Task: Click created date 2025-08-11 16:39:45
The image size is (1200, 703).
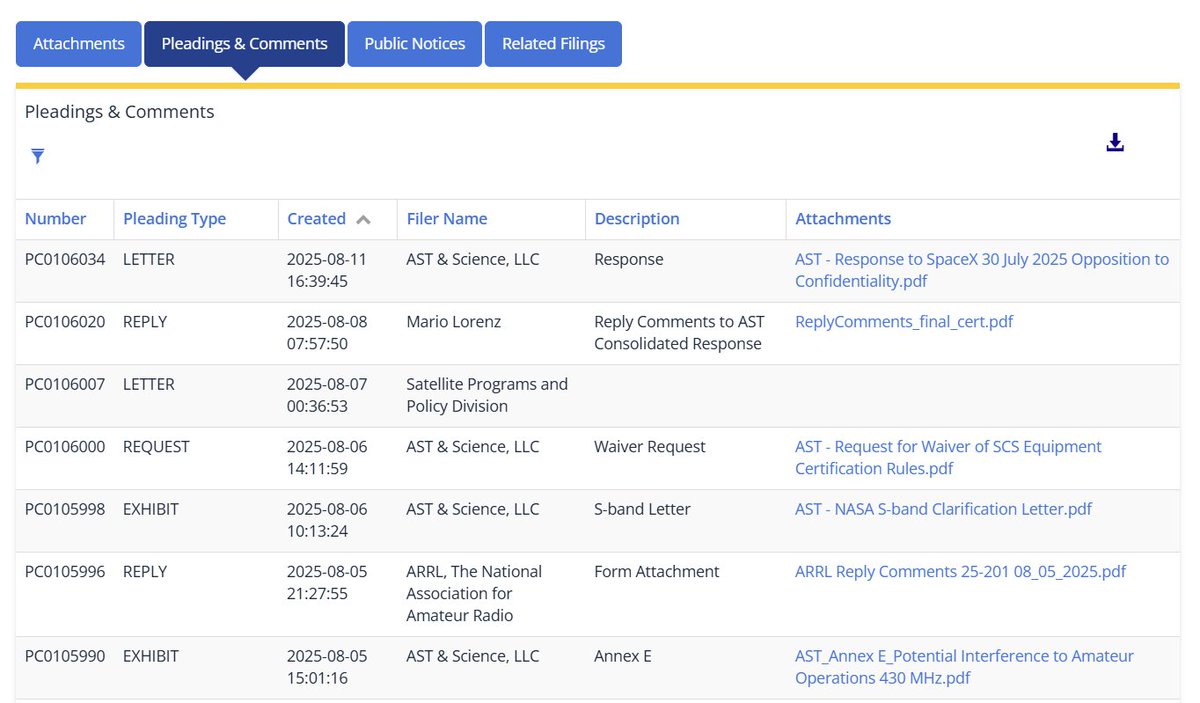Action: pyautogui.click(x=327, y=270)
